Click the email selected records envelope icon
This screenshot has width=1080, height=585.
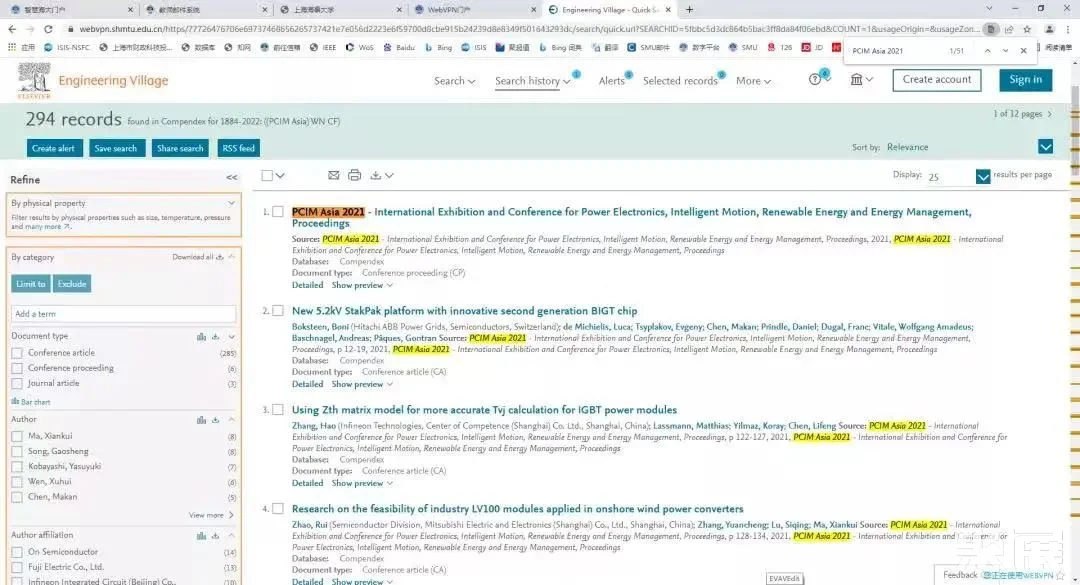(x=334, y=175)
